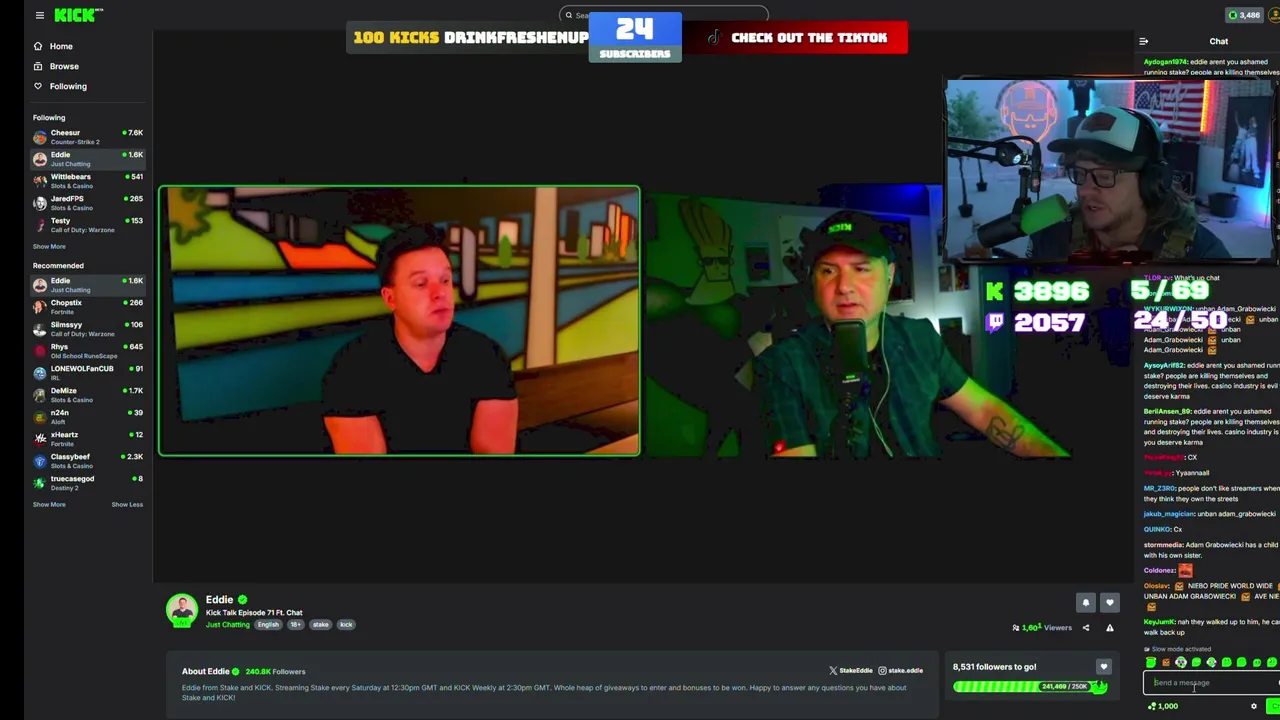Open Wittlebears channel
The height and width of the screenshot is (720, 1280).
tap(88, 181)
